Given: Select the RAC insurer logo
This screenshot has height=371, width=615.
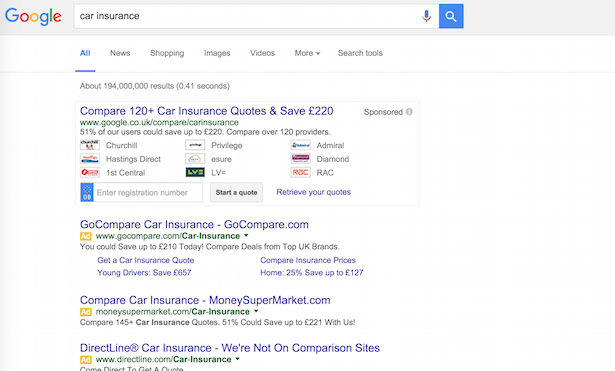Looking at the screenshot, I should (x=300, y=173).
